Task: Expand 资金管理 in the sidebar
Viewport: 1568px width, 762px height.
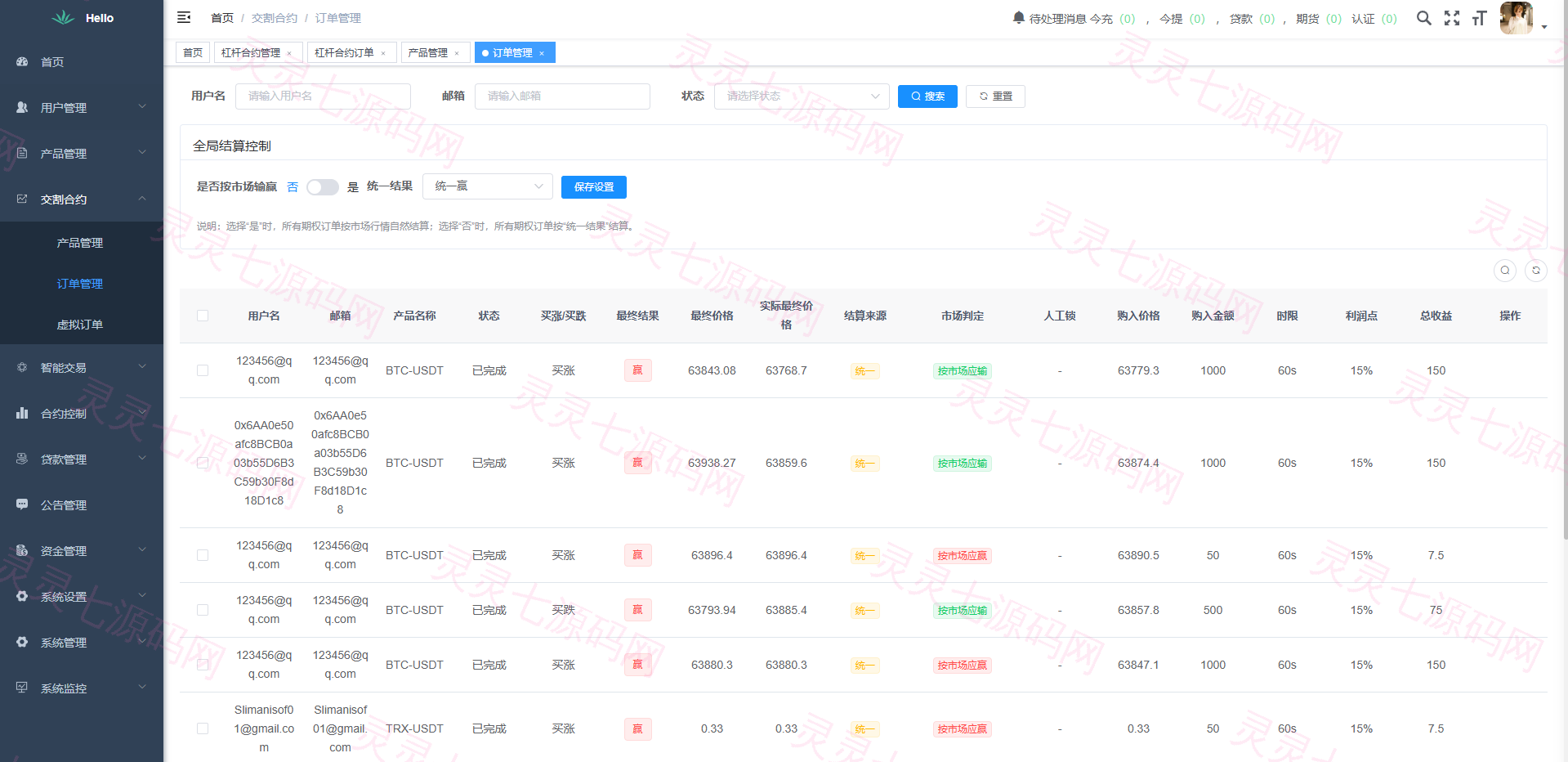Action: [82, 551]
